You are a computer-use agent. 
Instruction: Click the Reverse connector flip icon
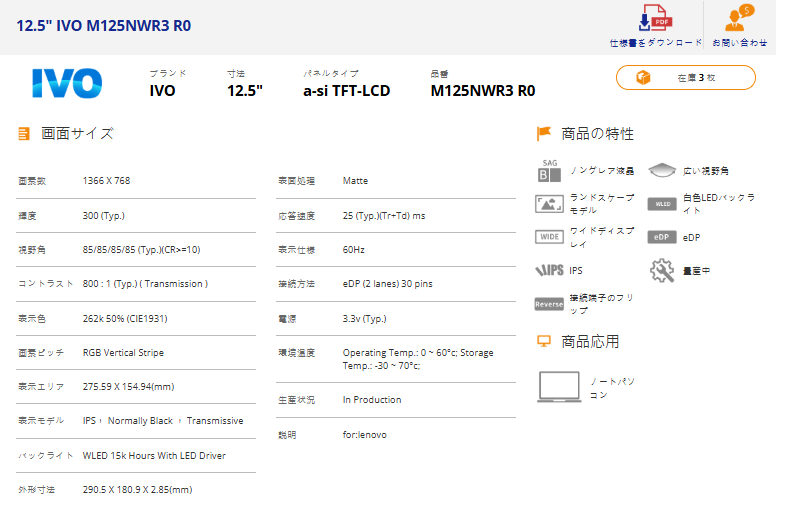click(549, 304)
